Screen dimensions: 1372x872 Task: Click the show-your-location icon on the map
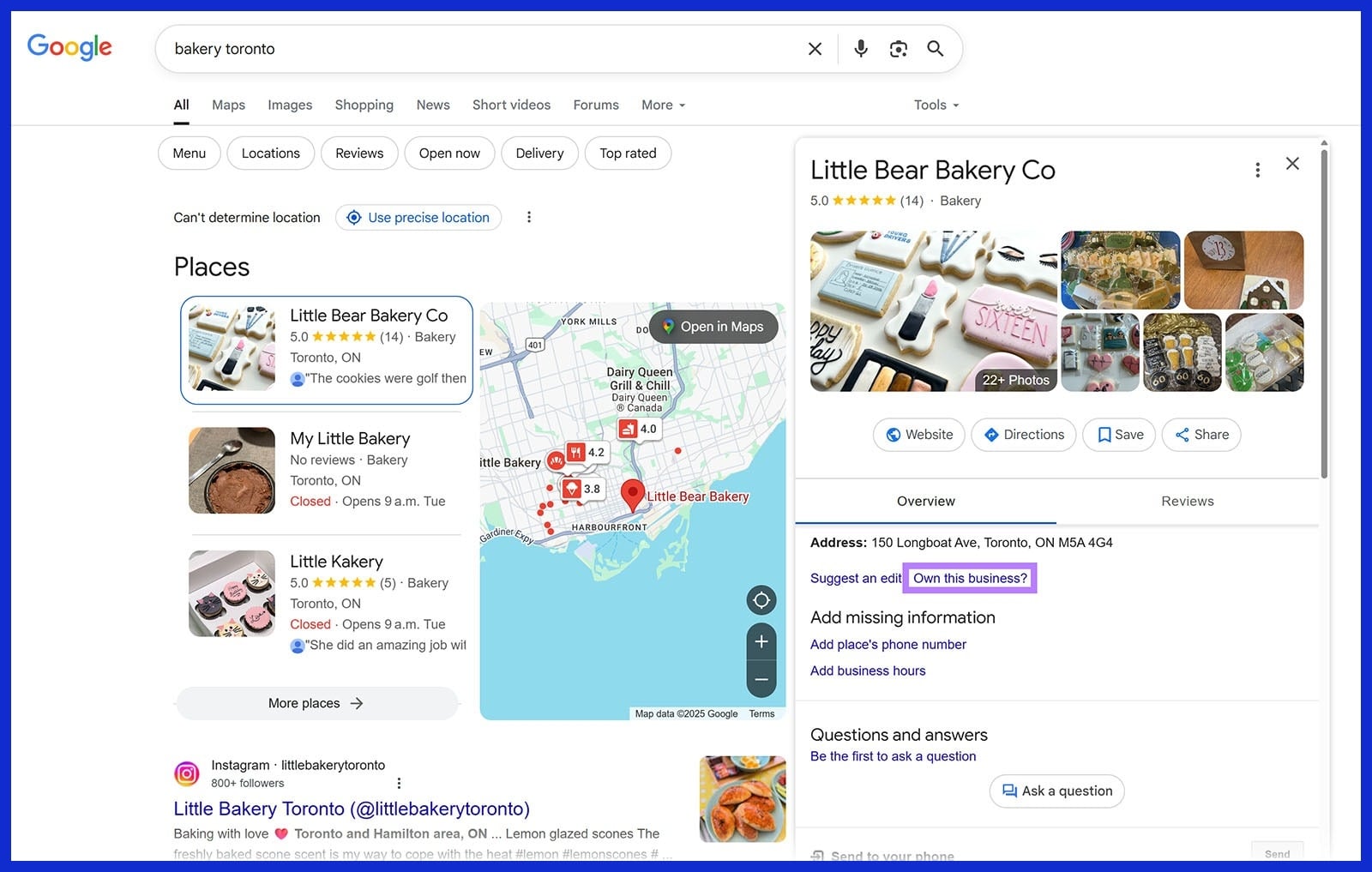(761, 600)
